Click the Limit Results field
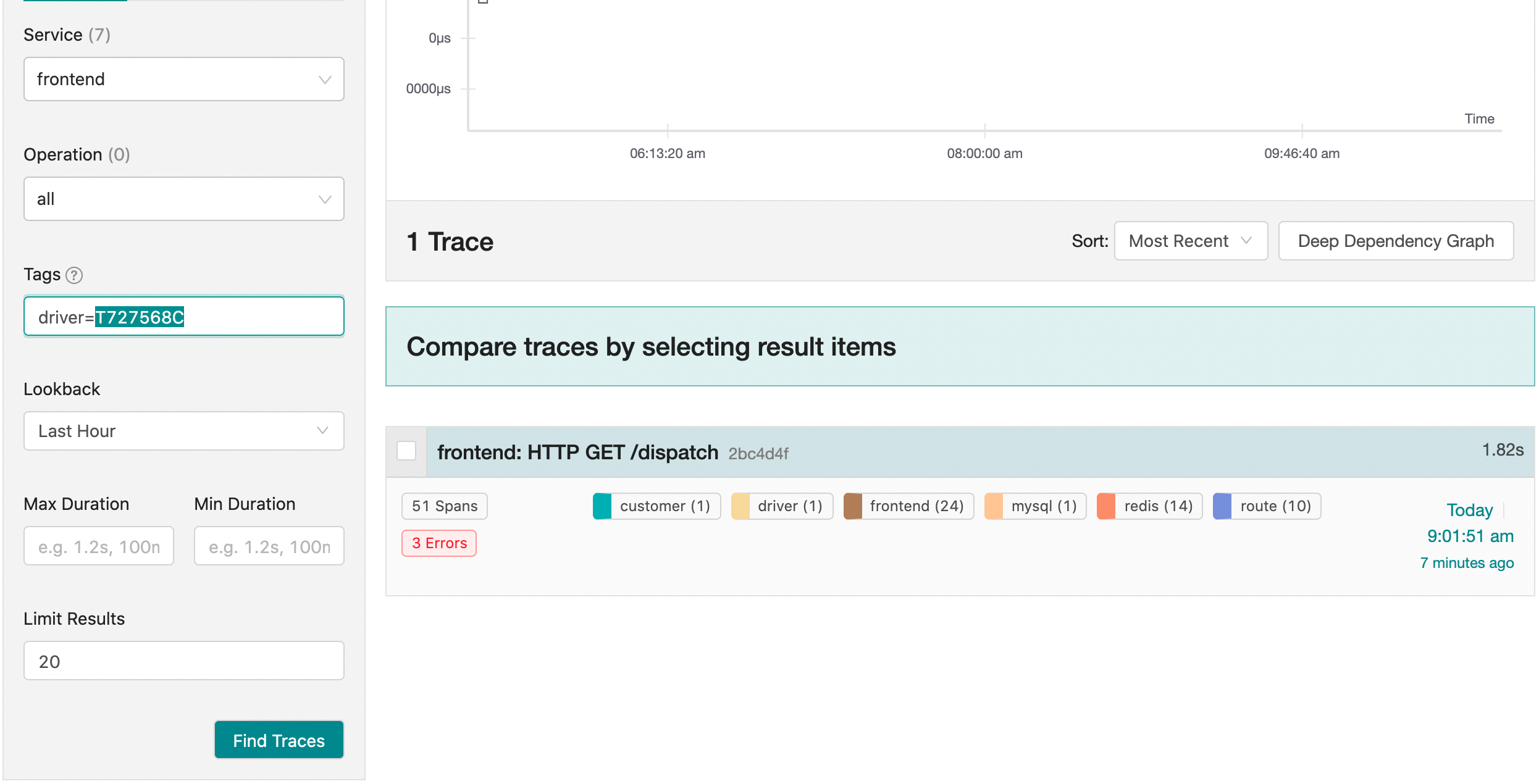 (183, 661)
